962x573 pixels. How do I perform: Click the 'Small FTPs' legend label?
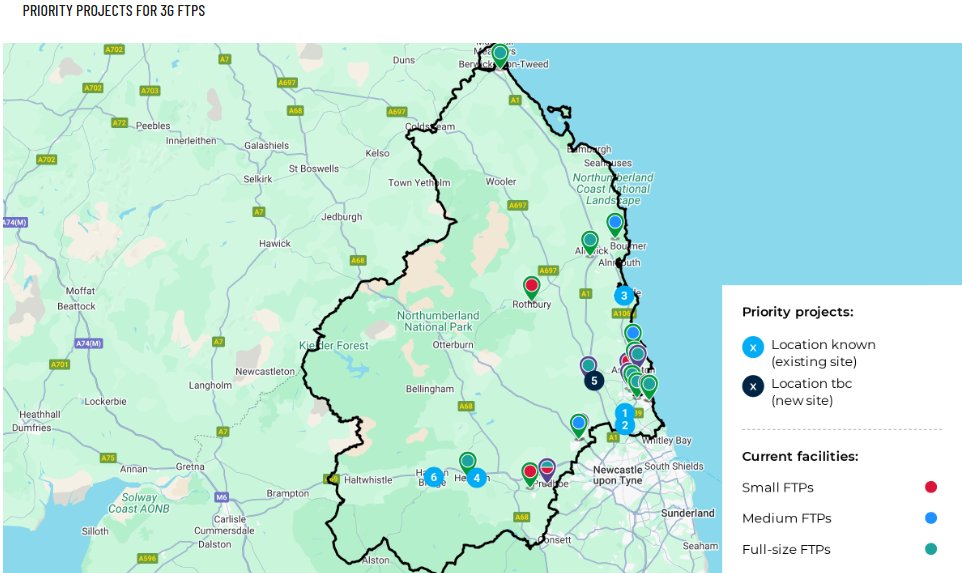click(777, 488)
